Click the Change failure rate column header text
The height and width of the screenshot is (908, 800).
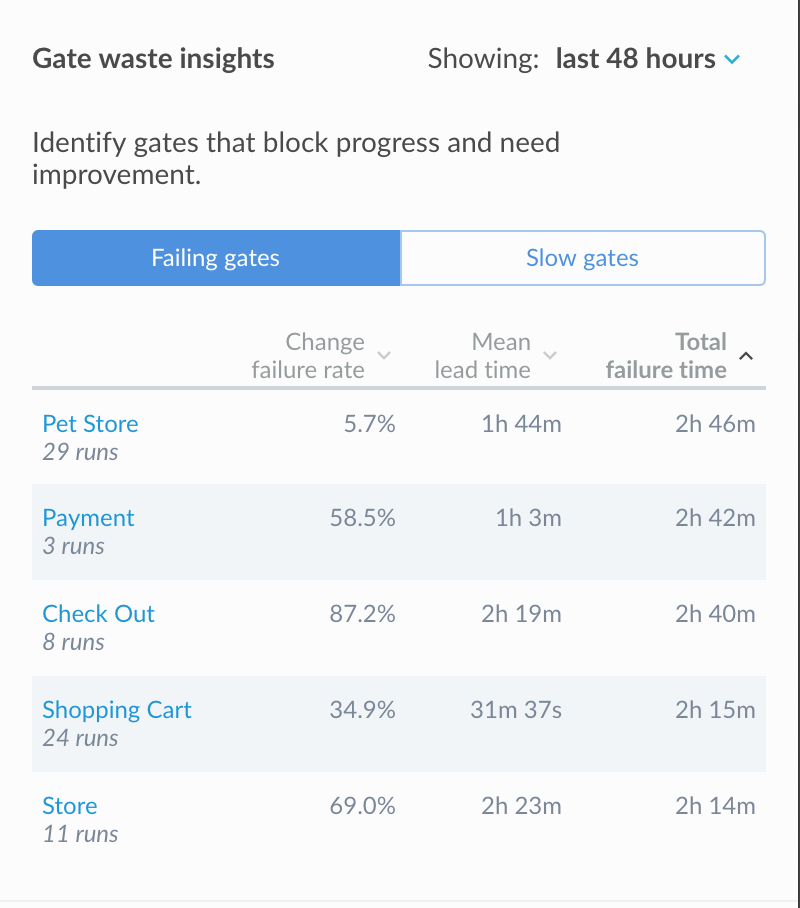tap(308, 356)
